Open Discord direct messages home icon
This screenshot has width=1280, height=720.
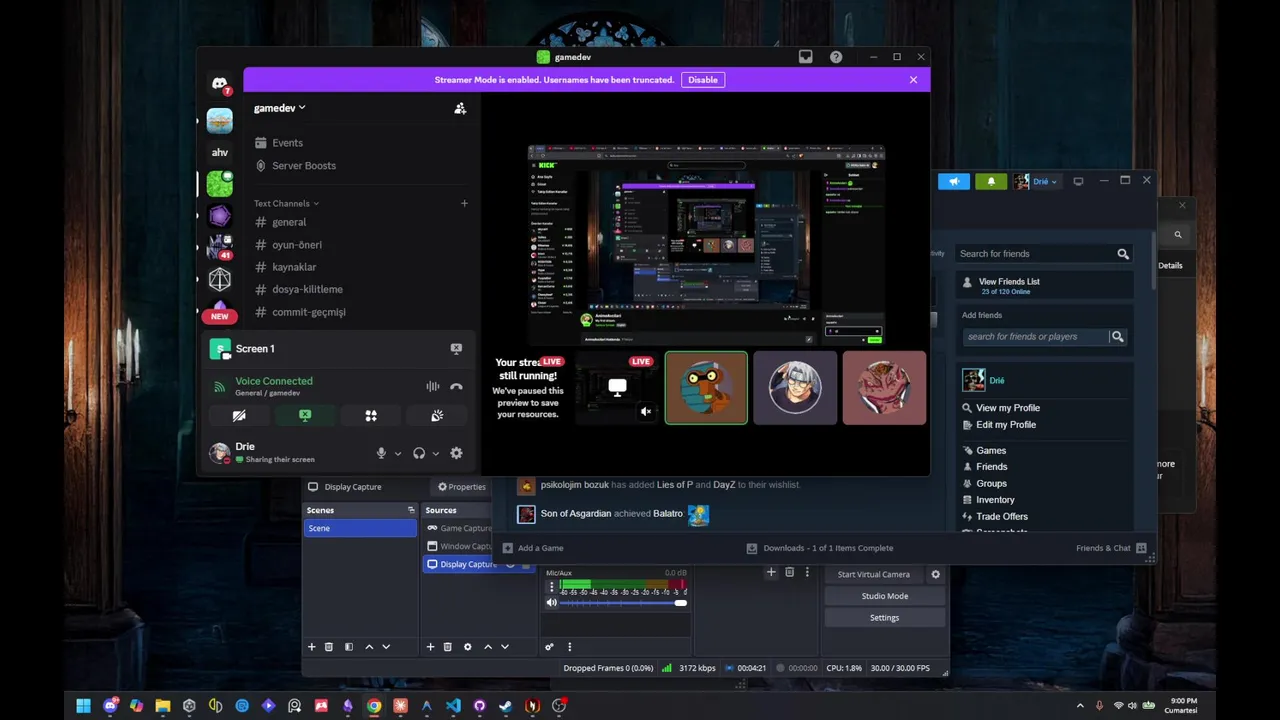[220, 84]
